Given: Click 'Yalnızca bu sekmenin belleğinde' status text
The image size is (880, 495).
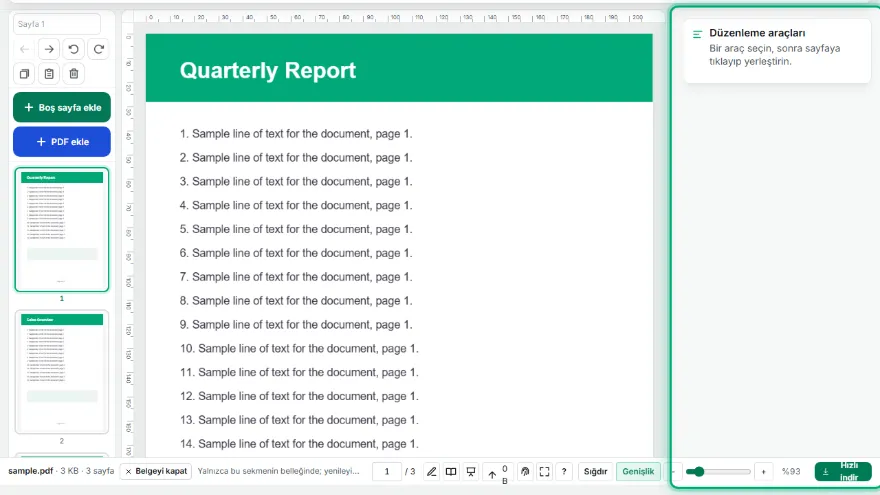Looking at the screenshot, I should point(278,471).
